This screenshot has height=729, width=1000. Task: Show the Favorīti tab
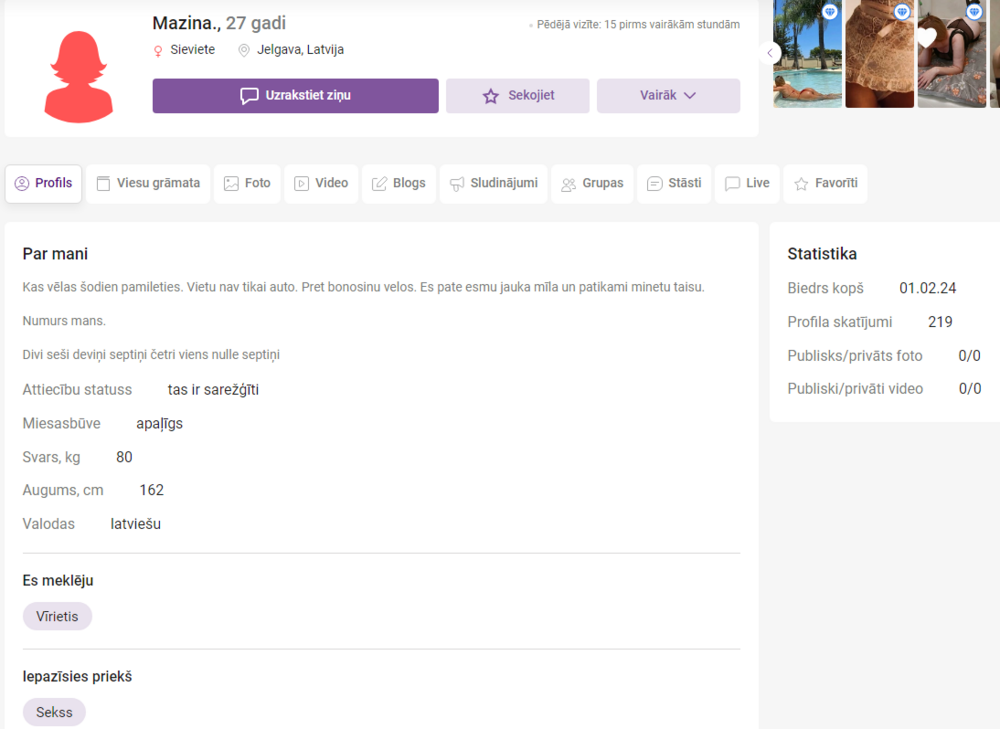(x=825, y=184)
